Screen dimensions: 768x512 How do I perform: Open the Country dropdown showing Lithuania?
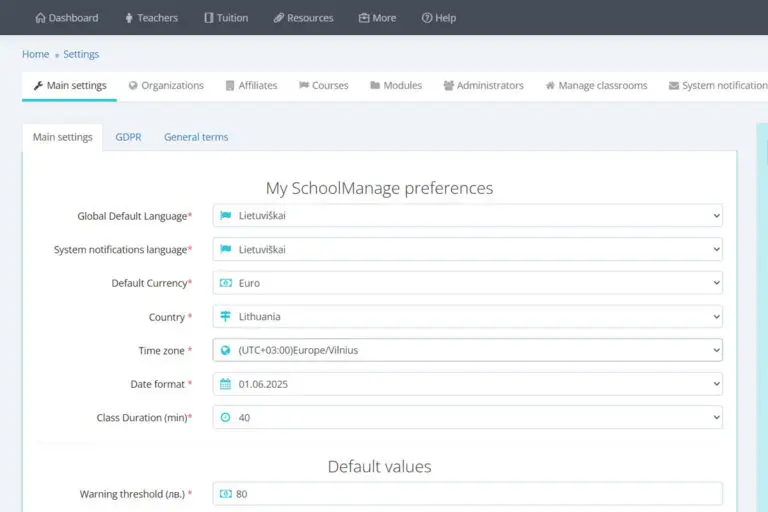[468, 317]
